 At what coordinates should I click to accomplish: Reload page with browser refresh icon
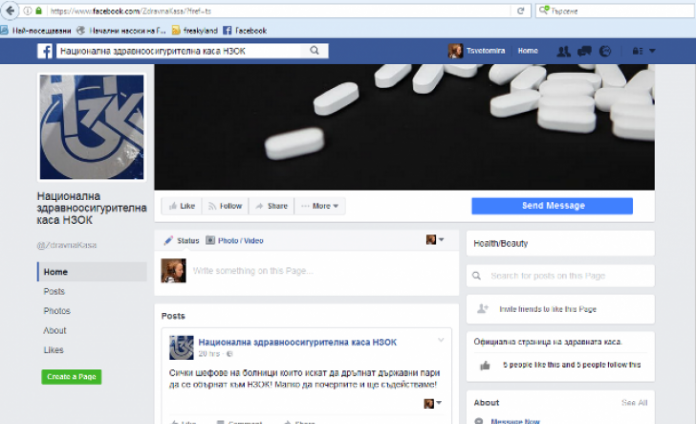point(522,11)
